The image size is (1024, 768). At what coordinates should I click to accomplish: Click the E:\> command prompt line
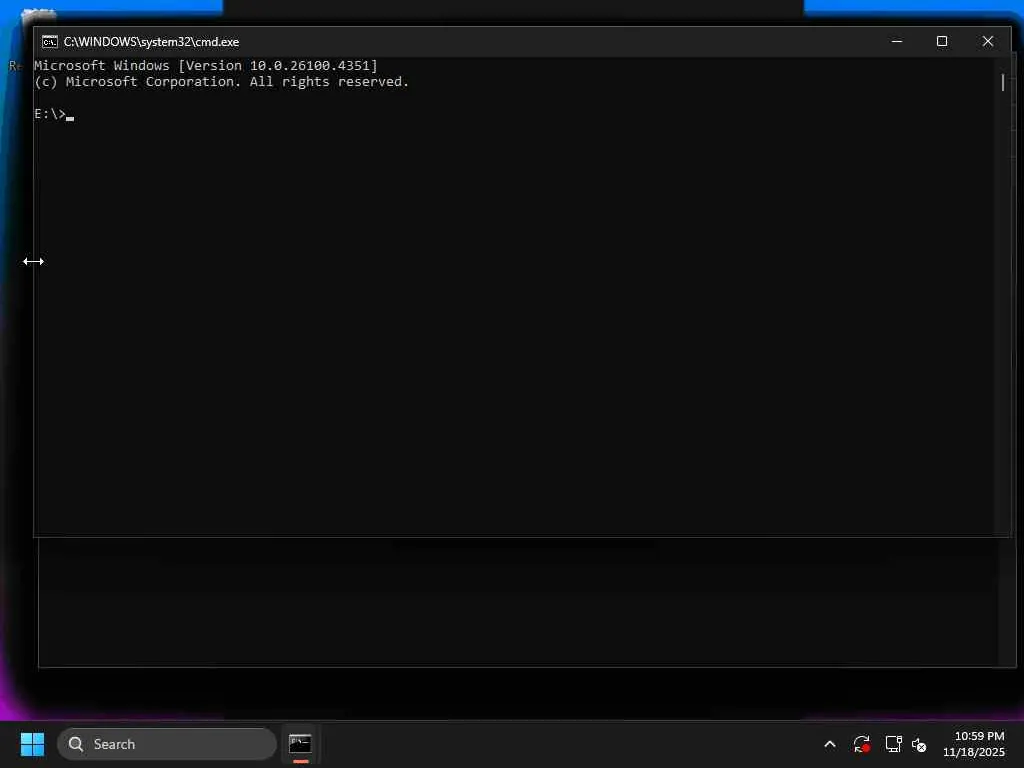54,114
